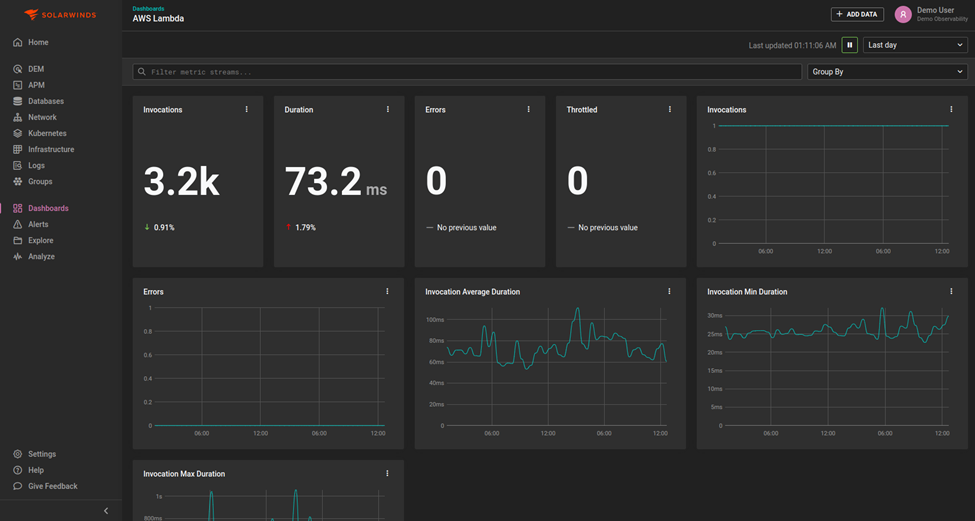Click the 3.2k invocations value
975x521 pixels.
click(x=182, y=182)
